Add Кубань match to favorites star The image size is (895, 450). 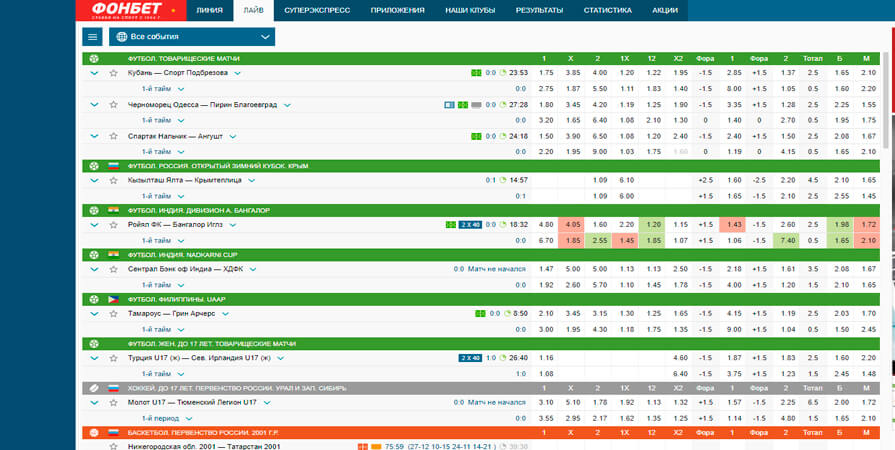coord(114,73)
